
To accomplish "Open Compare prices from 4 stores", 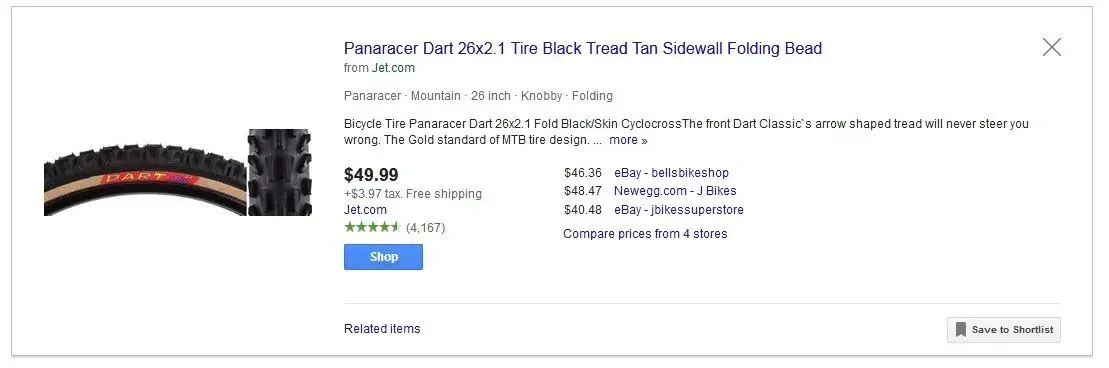I will 645,234.
